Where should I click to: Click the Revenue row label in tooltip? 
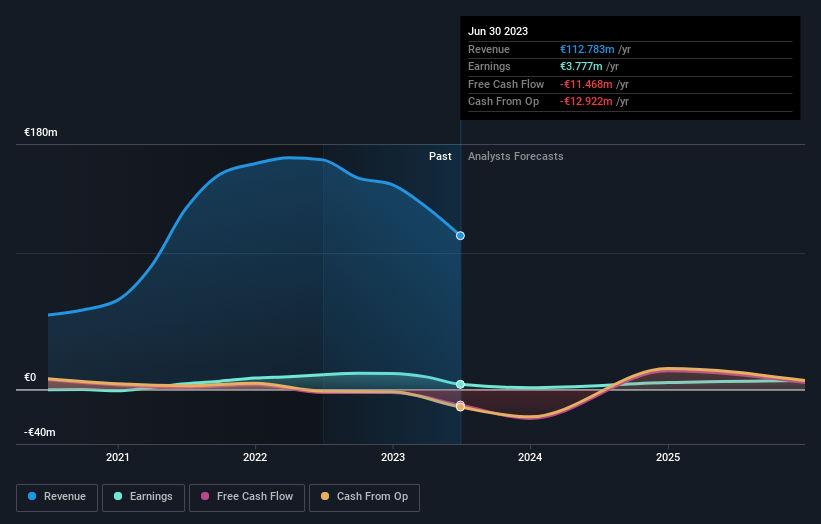(x=489, y=49)
